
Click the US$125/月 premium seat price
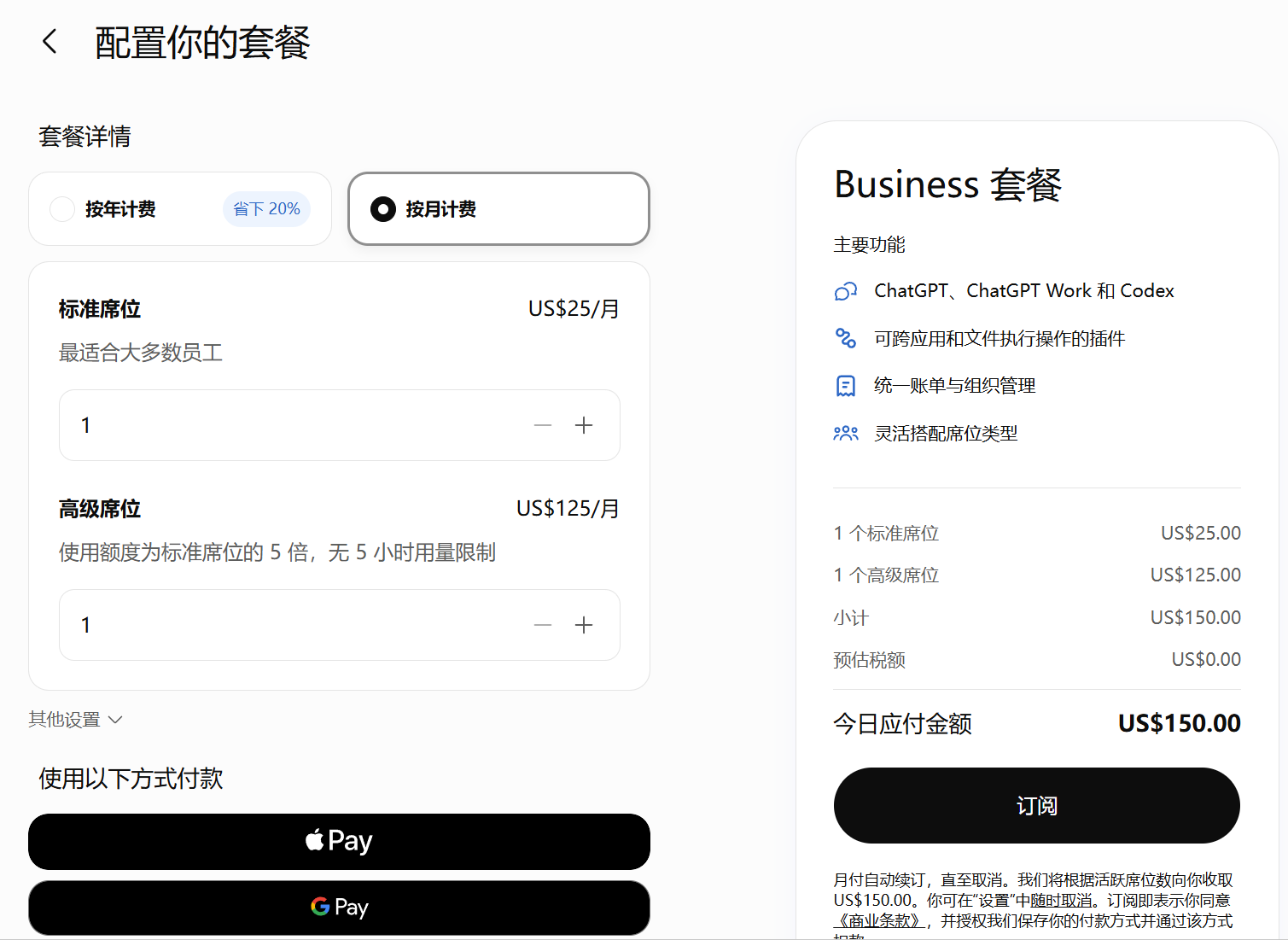tap(568, 509)
